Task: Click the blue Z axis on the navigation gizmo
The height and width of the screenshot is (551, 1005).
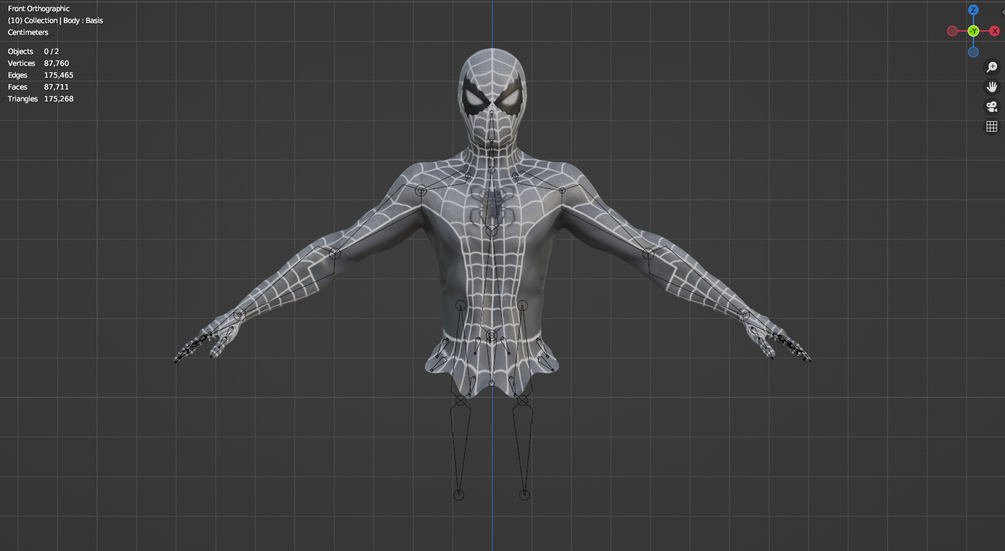Action: 973,10
